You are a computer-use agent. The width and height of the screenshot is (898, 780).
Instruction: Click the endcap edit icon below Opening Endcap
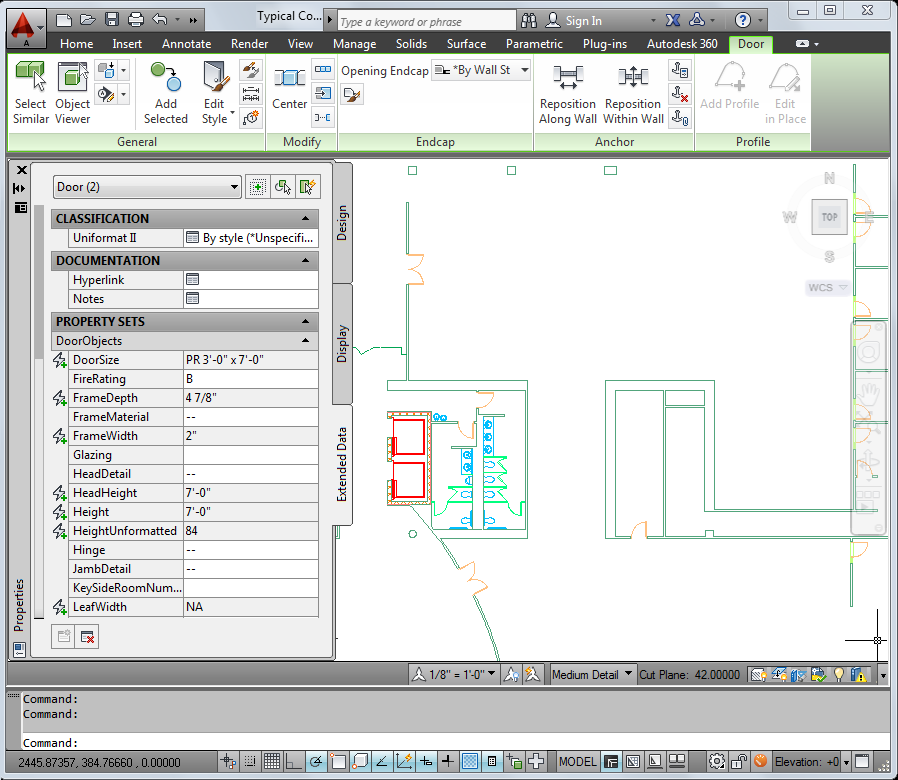[352, 94]
